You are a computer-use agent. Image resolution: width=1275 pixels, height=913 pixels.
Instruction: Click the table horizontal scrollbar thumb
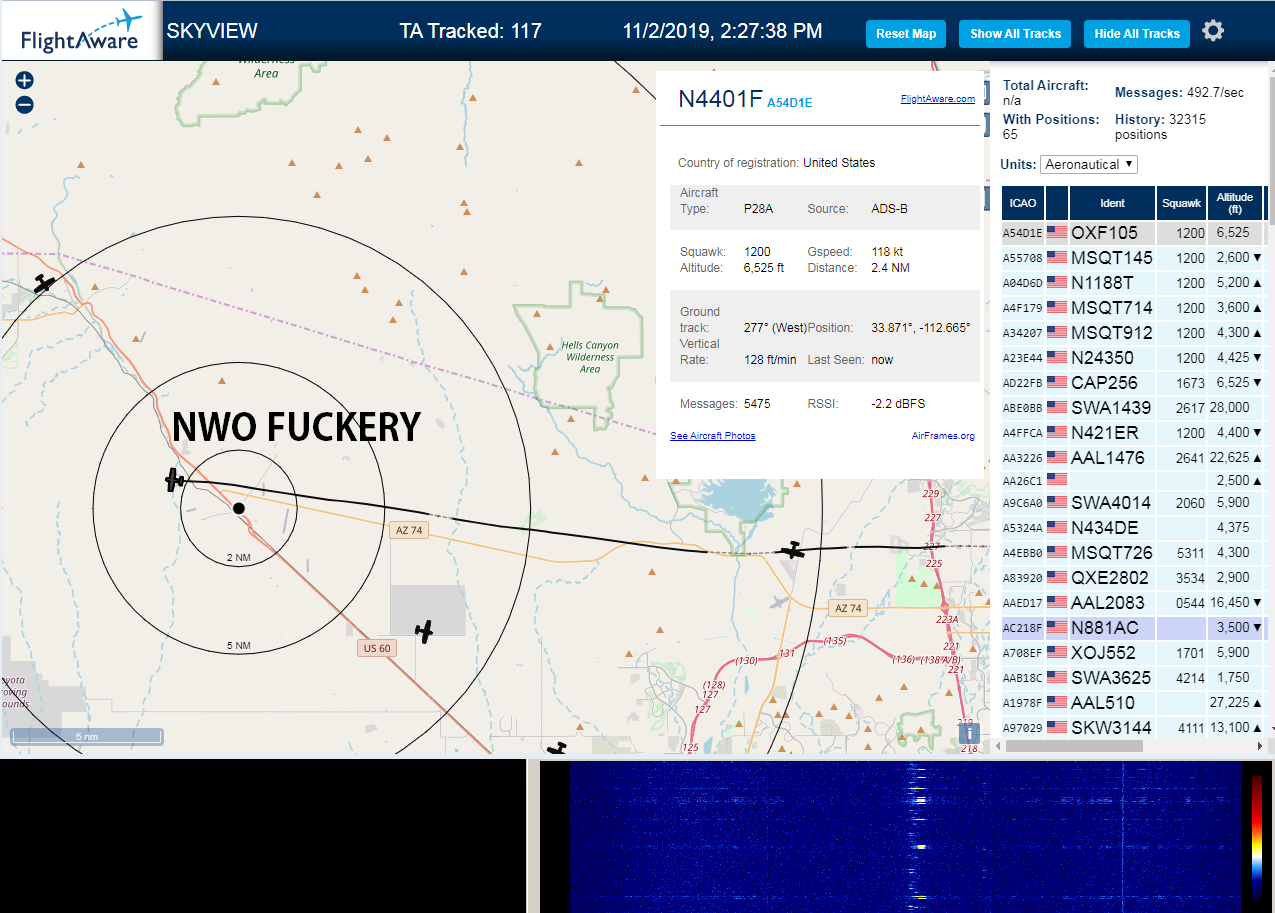click(x=1076, y=746)
